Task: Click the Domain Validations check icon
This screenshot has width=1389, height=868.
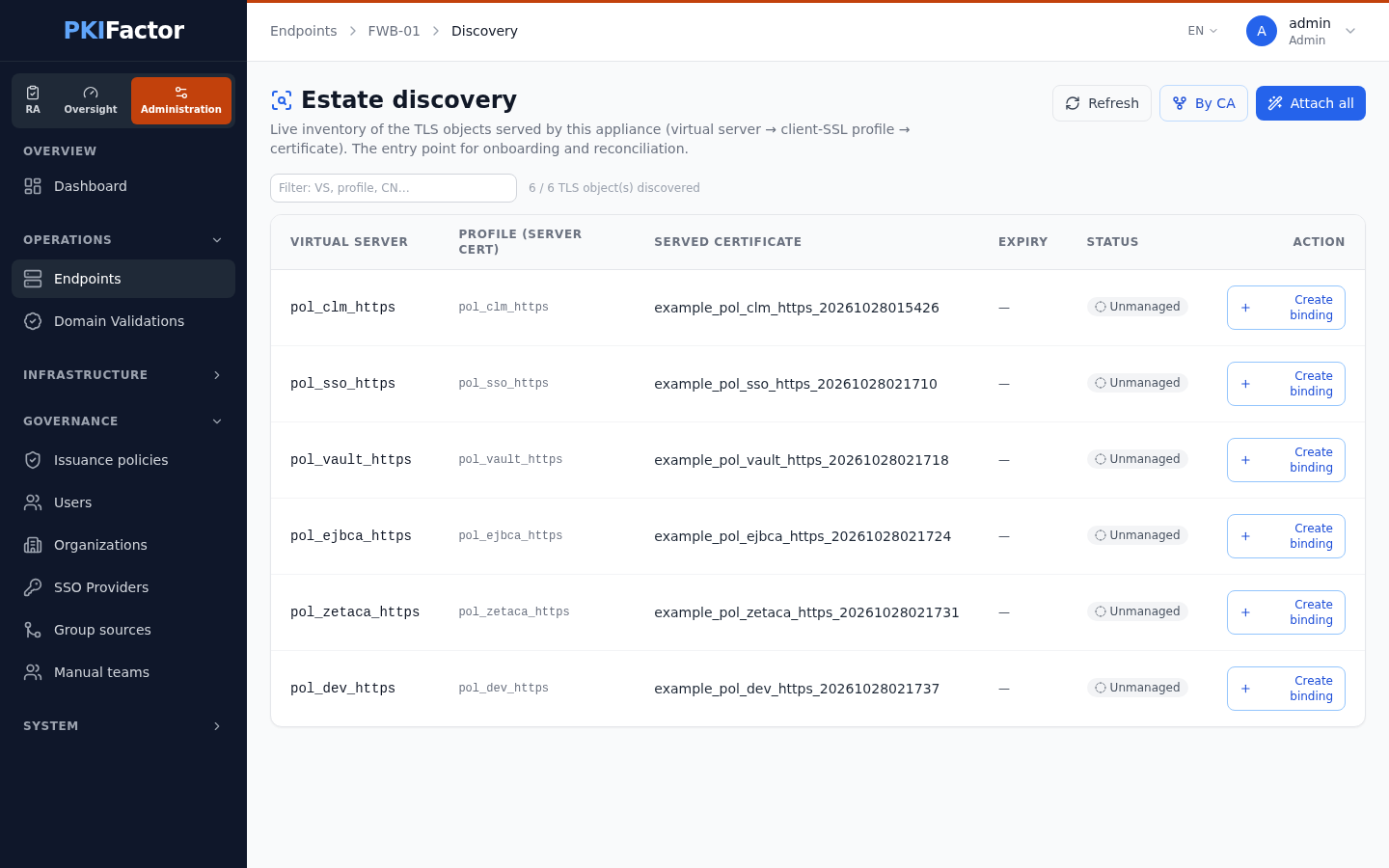Action: click(x=33, y=321)
